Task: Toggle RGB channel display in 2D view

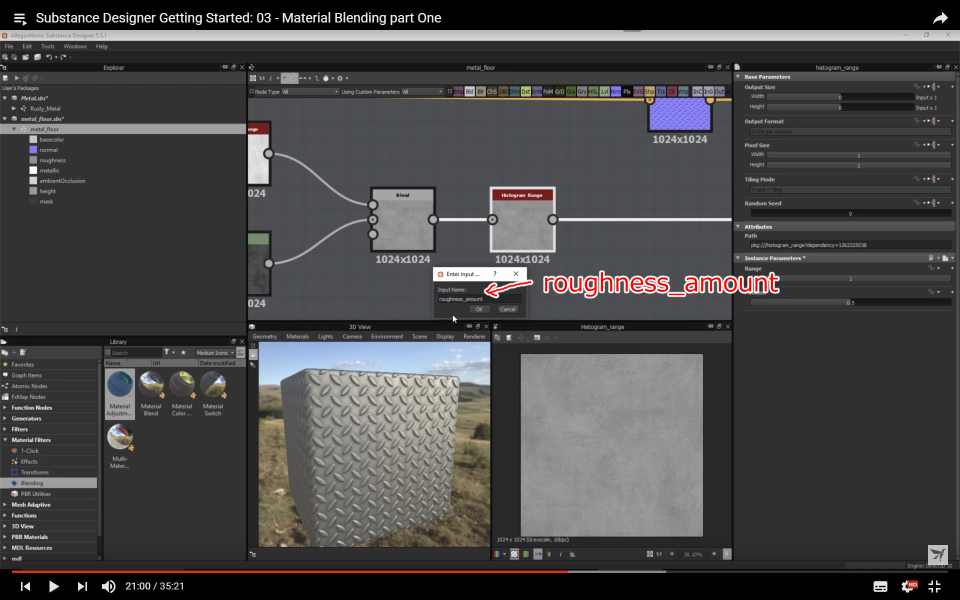Action: [498, 554]
